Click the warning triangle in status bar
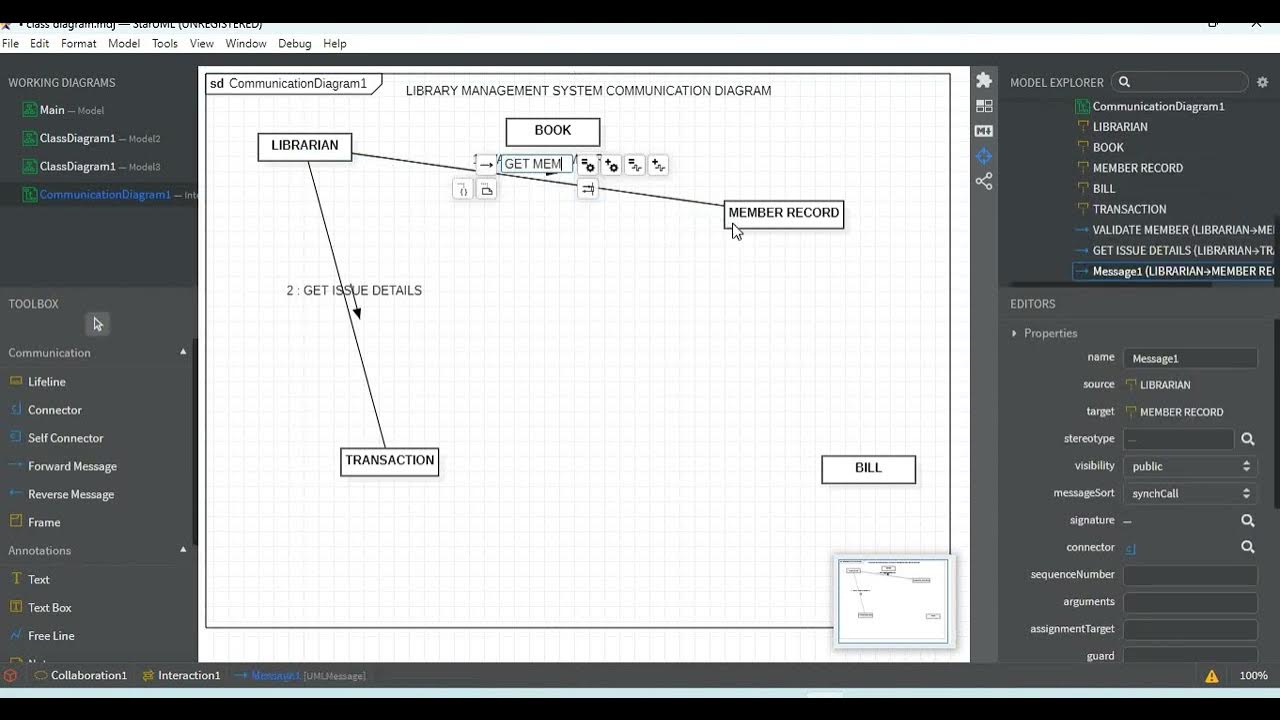Image resolution: width=1280 pixels, height=720 pixels. 1212,676
